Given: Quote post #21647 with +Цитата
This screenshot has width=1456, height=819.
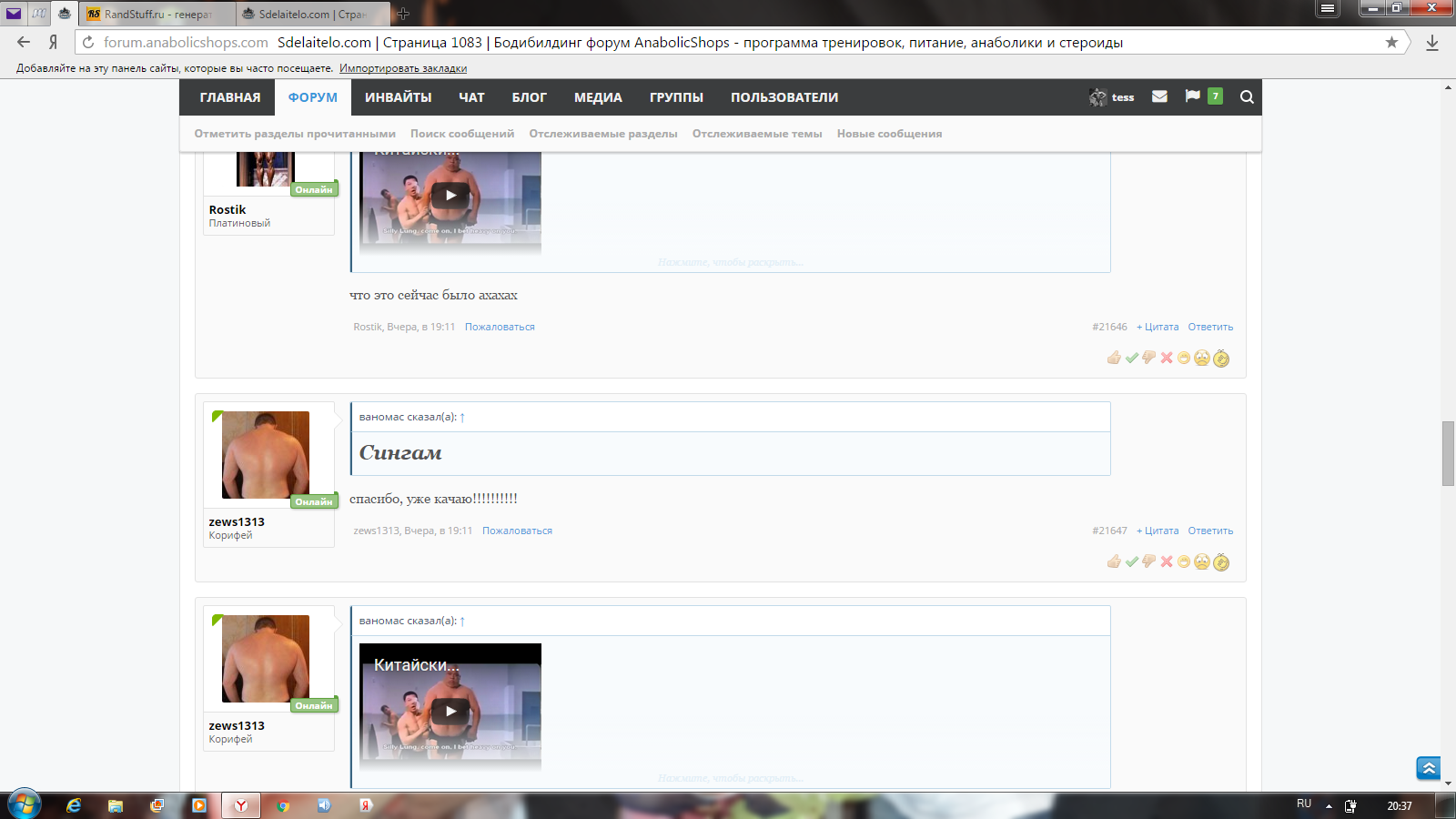Looking at the screenshot, I should (1157, 531).
